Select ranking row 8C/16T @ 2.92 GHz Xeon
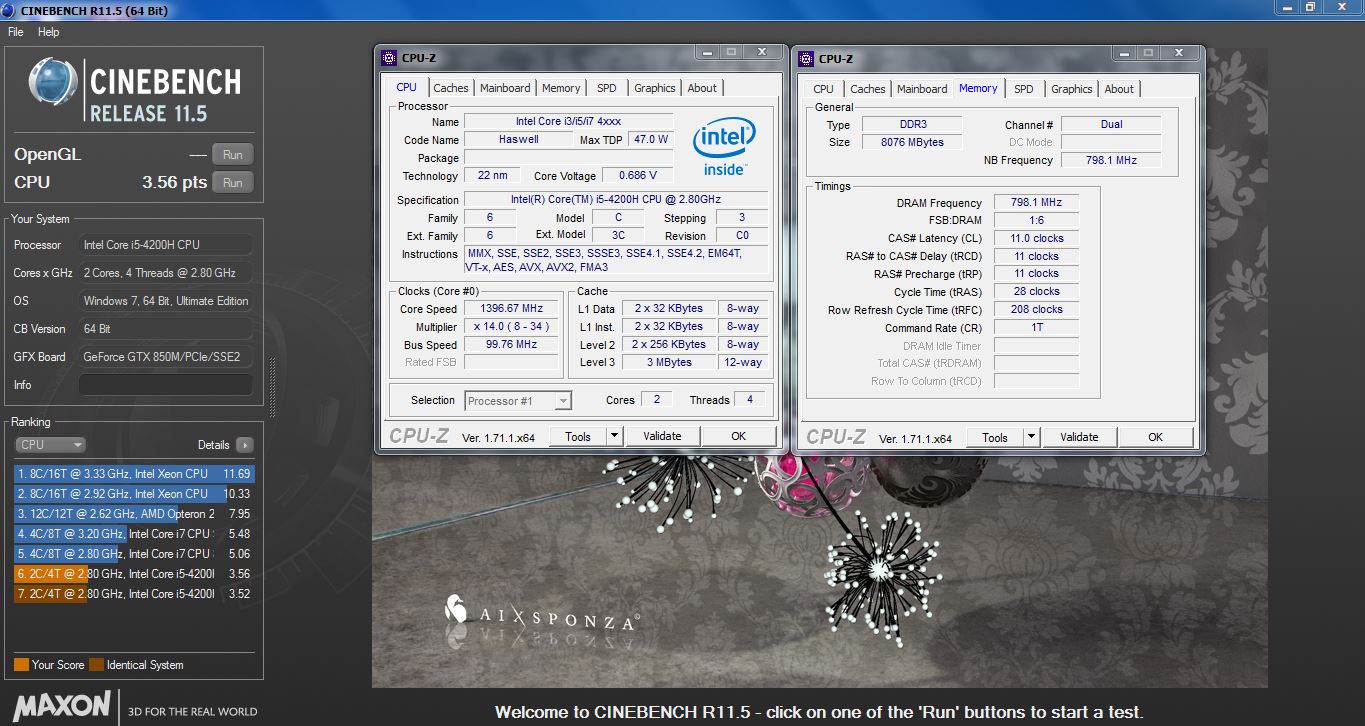This screenshot has width=1365, height=726. click(134, 494)
